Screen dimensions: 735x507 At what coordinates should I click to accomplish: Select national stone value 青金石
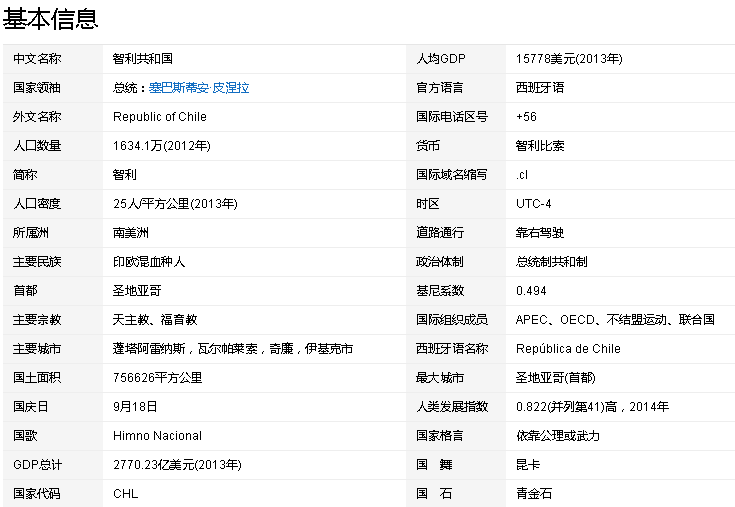(x=534, y=494)
